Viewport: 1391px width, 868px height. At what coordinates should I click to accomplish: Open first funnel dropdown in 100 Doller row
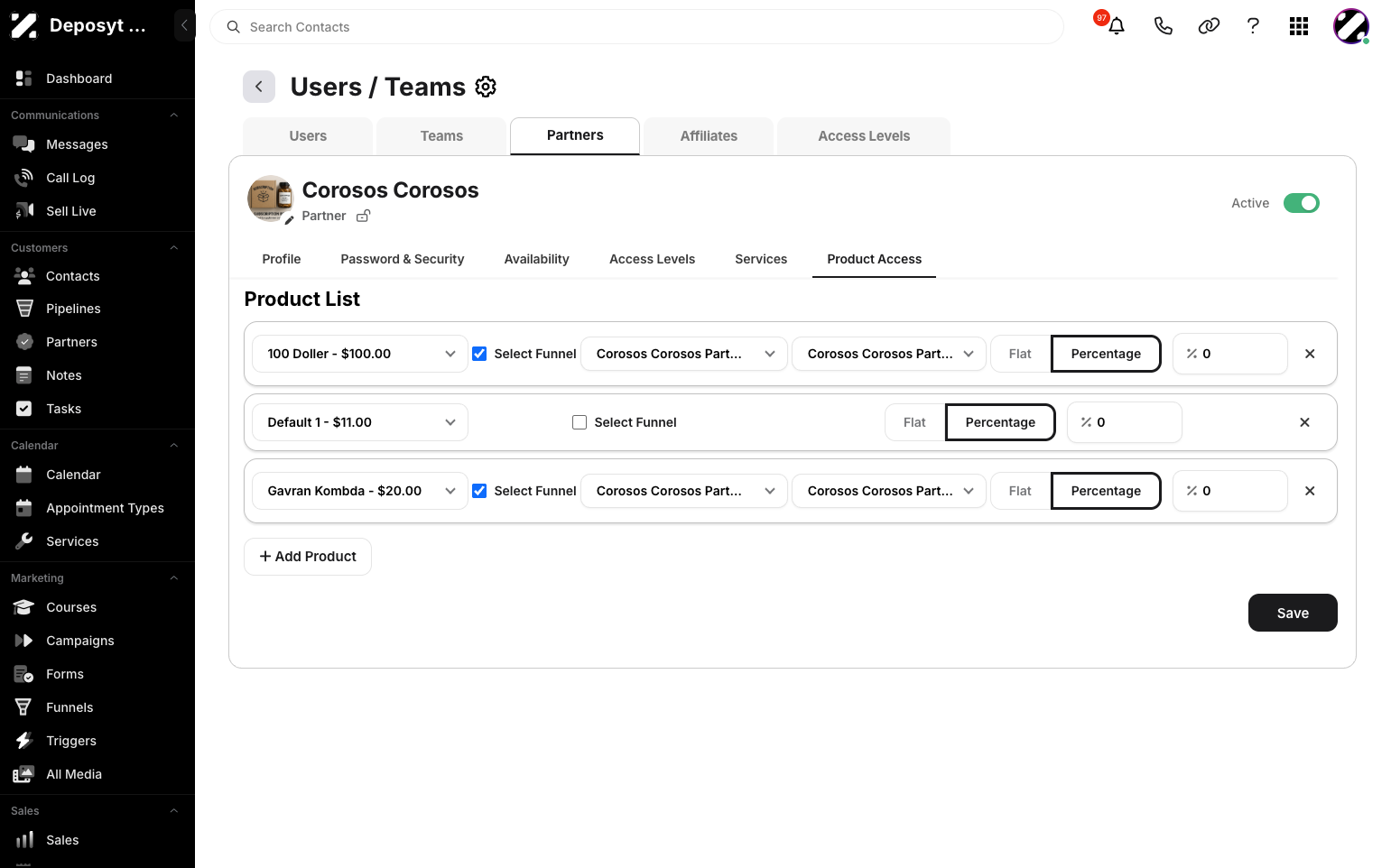click(684, 354)
